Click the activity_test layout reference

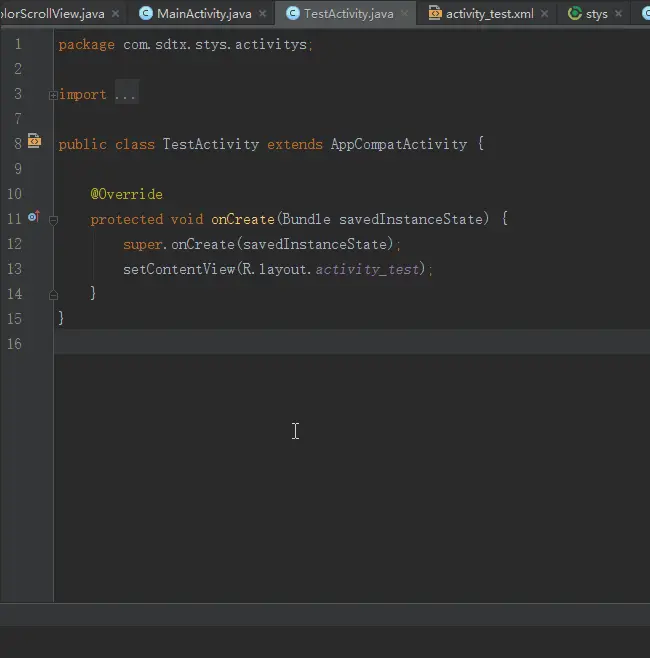pyautogui.click(x=368, y=269)
